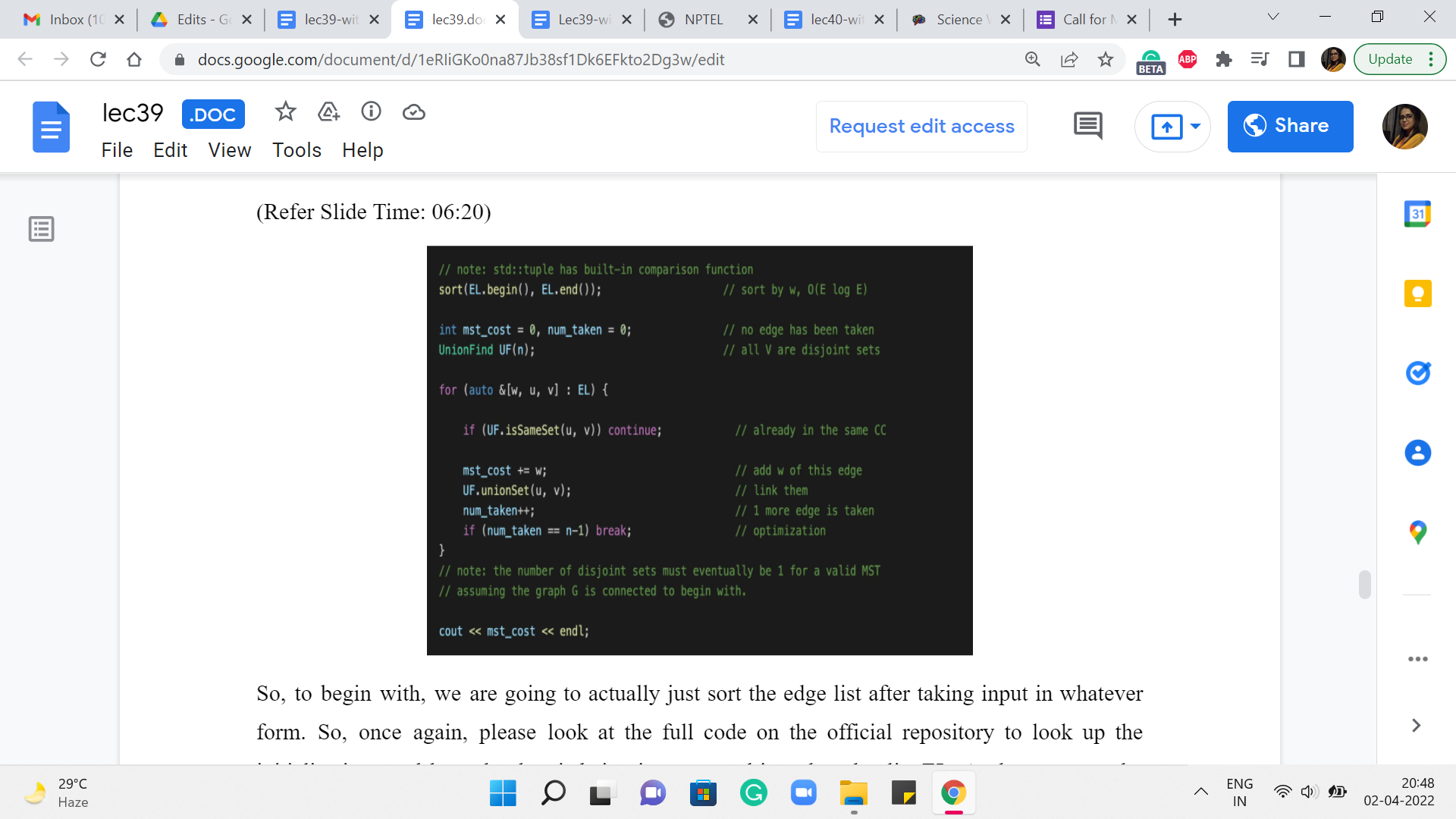The height and width of the screenshot is (819, 1456).
Task: Toggle the browser side panel icon
Action: (x=1297, y=59)
